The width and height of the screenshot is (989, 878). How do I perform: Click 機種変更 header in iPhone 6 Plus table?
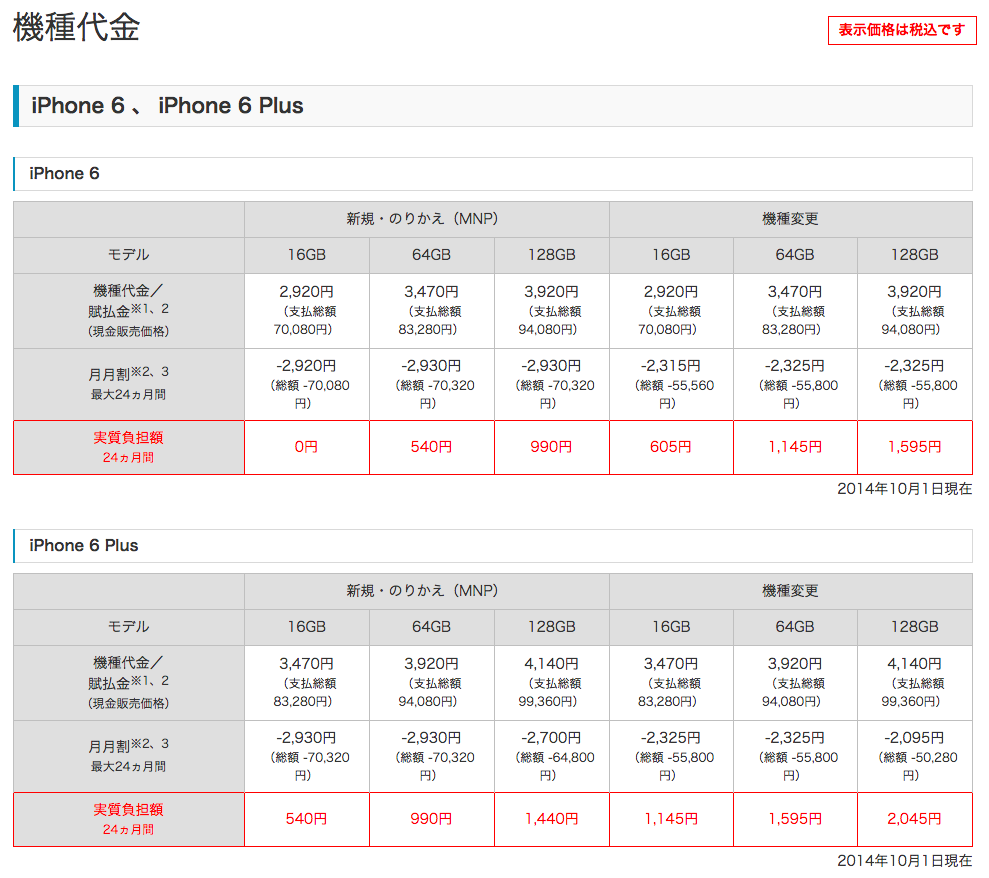click(x=790, y=591)
